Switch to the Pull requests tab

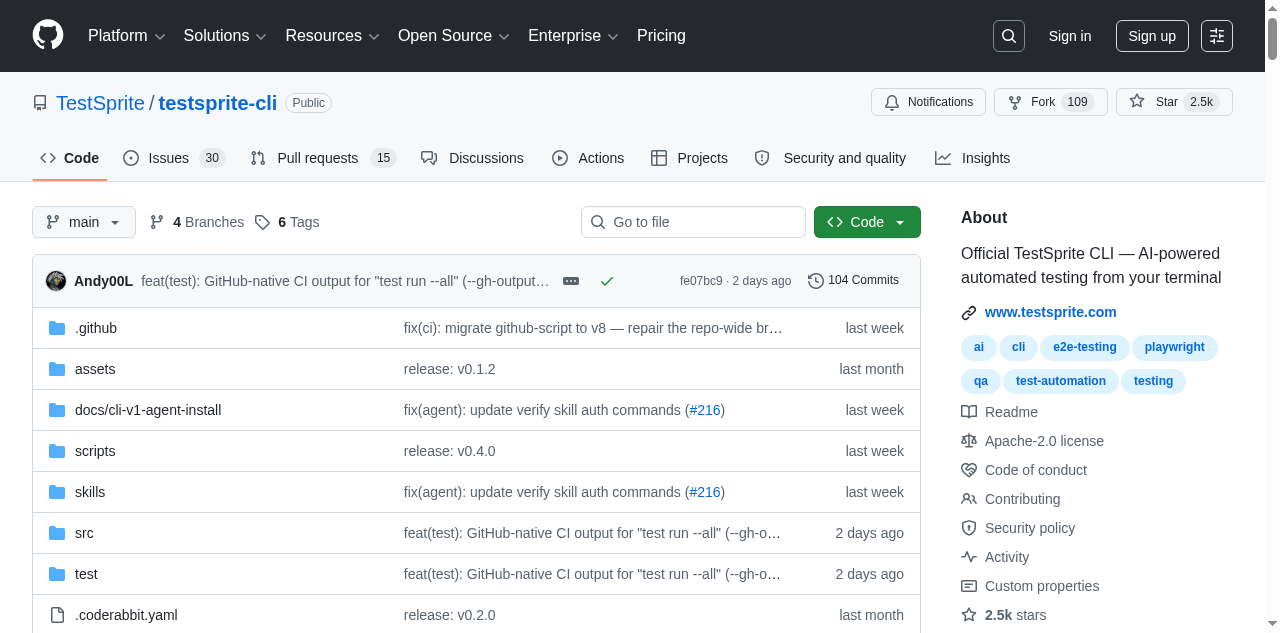click(x=323, y=158)
